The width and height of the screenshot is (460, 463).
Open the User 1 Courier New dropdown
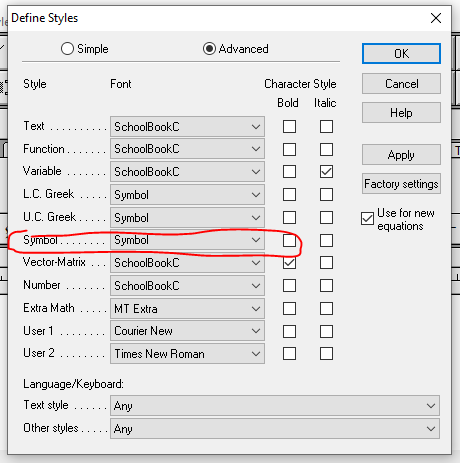(x=187, y=331)
